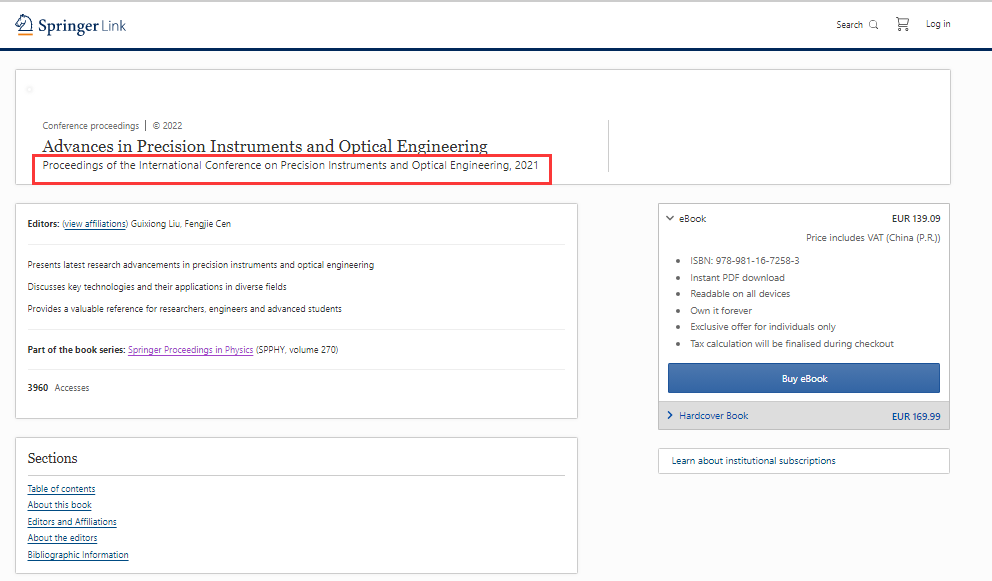Click the © 2022 copyright text
The height and width of the screenshot is (581, 992).
tap(167, 126)
